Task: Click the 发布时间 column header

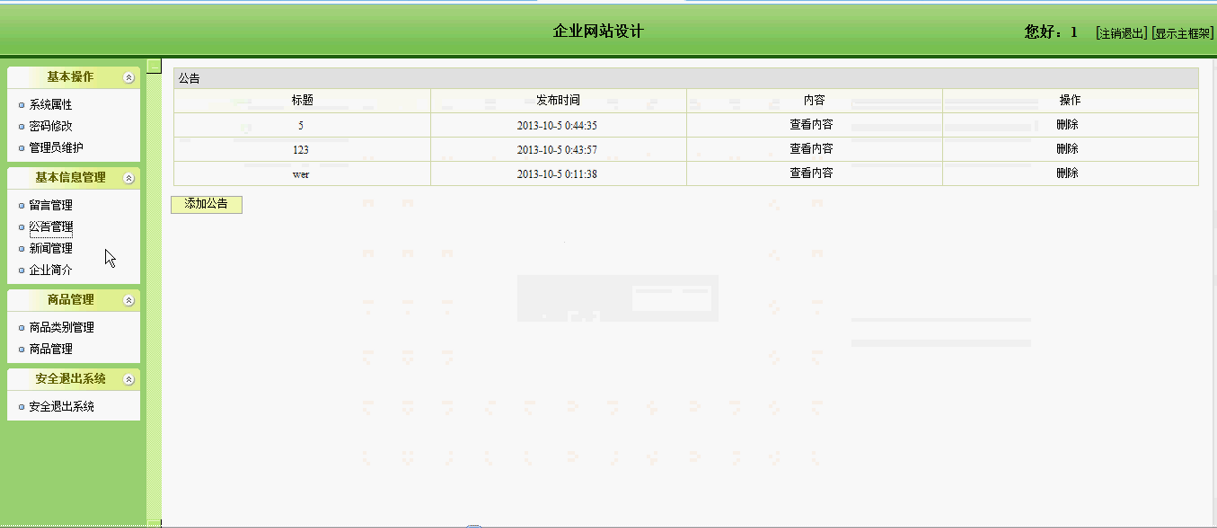Action: pyautogui.click(x=558, y=101)
